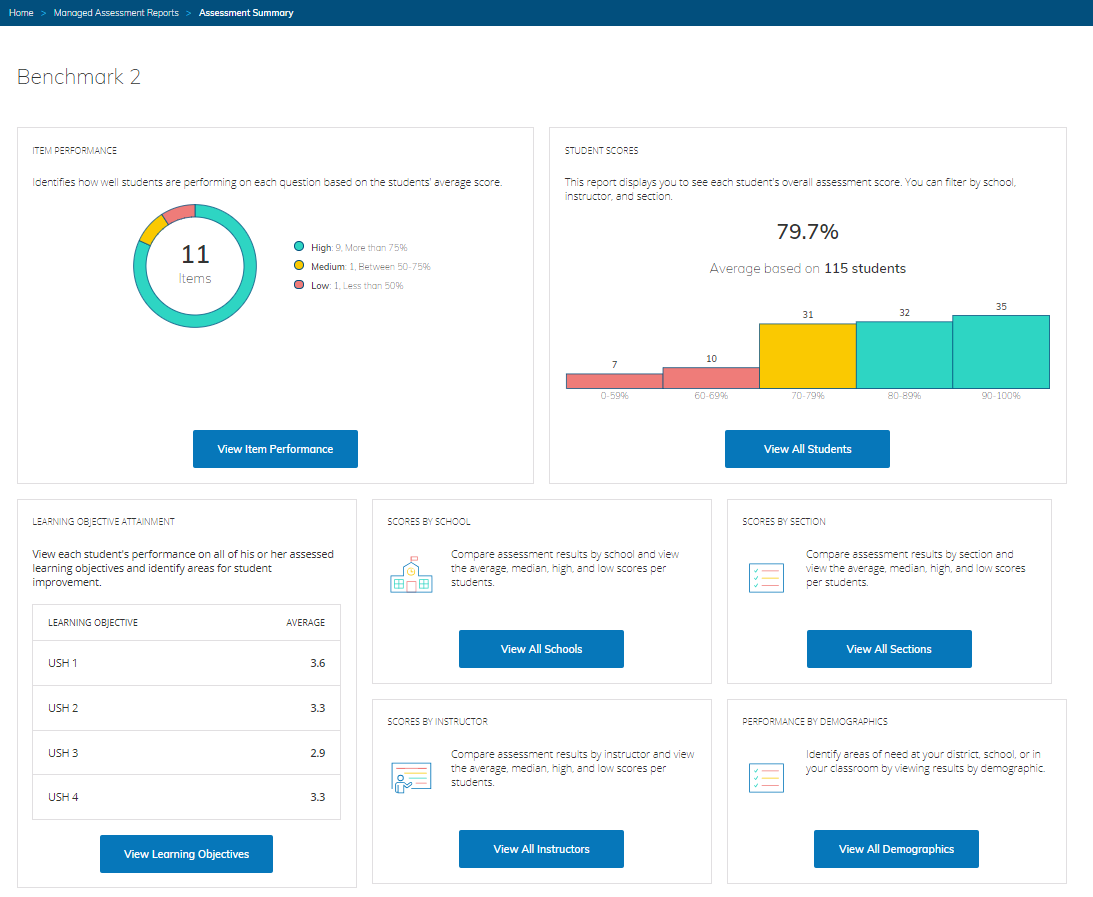This screenshot has width=1093, height=897.
Task: Click the teal High legend dot
Action: [299, 247]
